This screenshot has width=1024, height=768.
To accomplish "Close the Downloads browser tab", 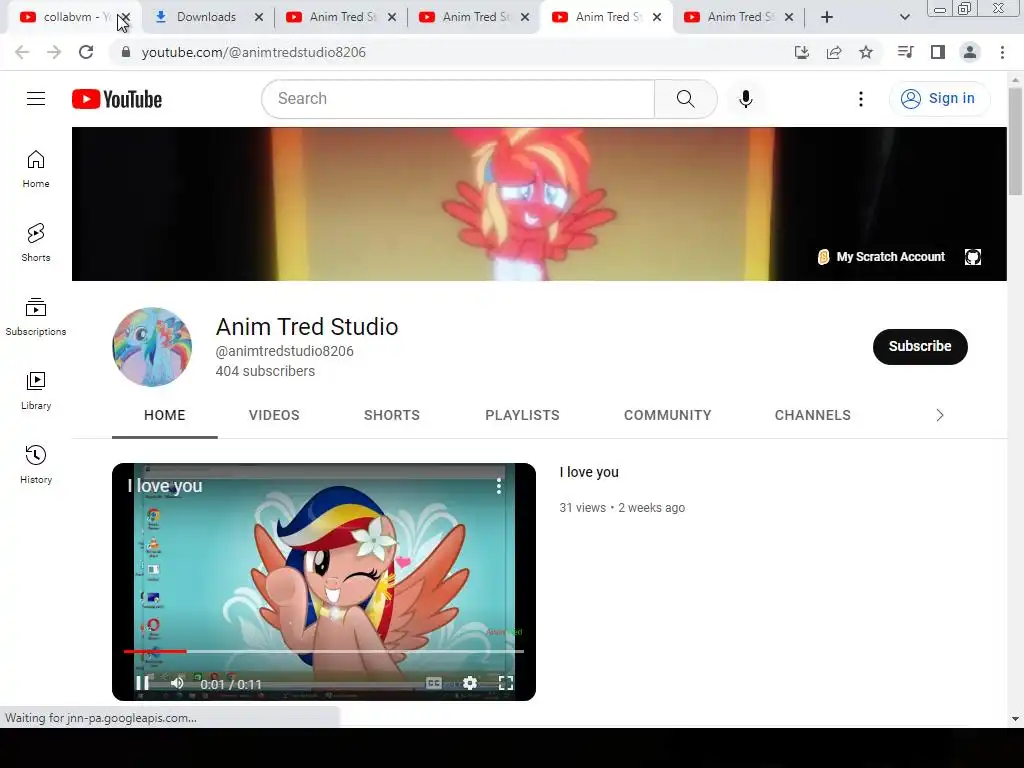I will [259, 17].
